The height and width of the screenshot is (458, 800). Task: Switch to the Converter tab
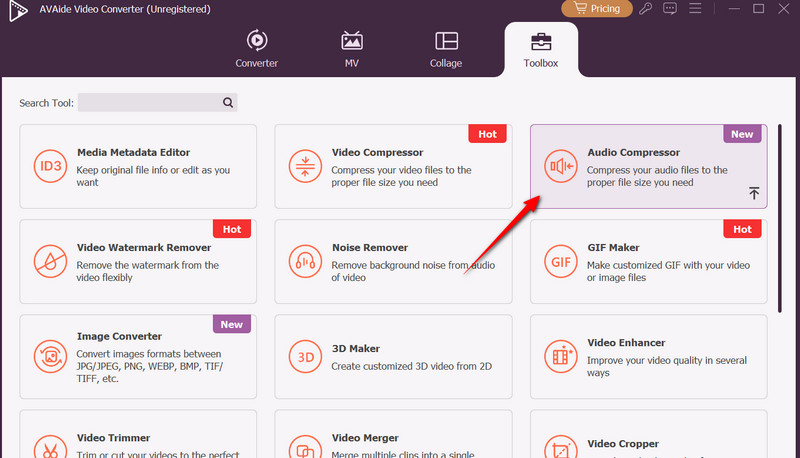click(256, 49)
